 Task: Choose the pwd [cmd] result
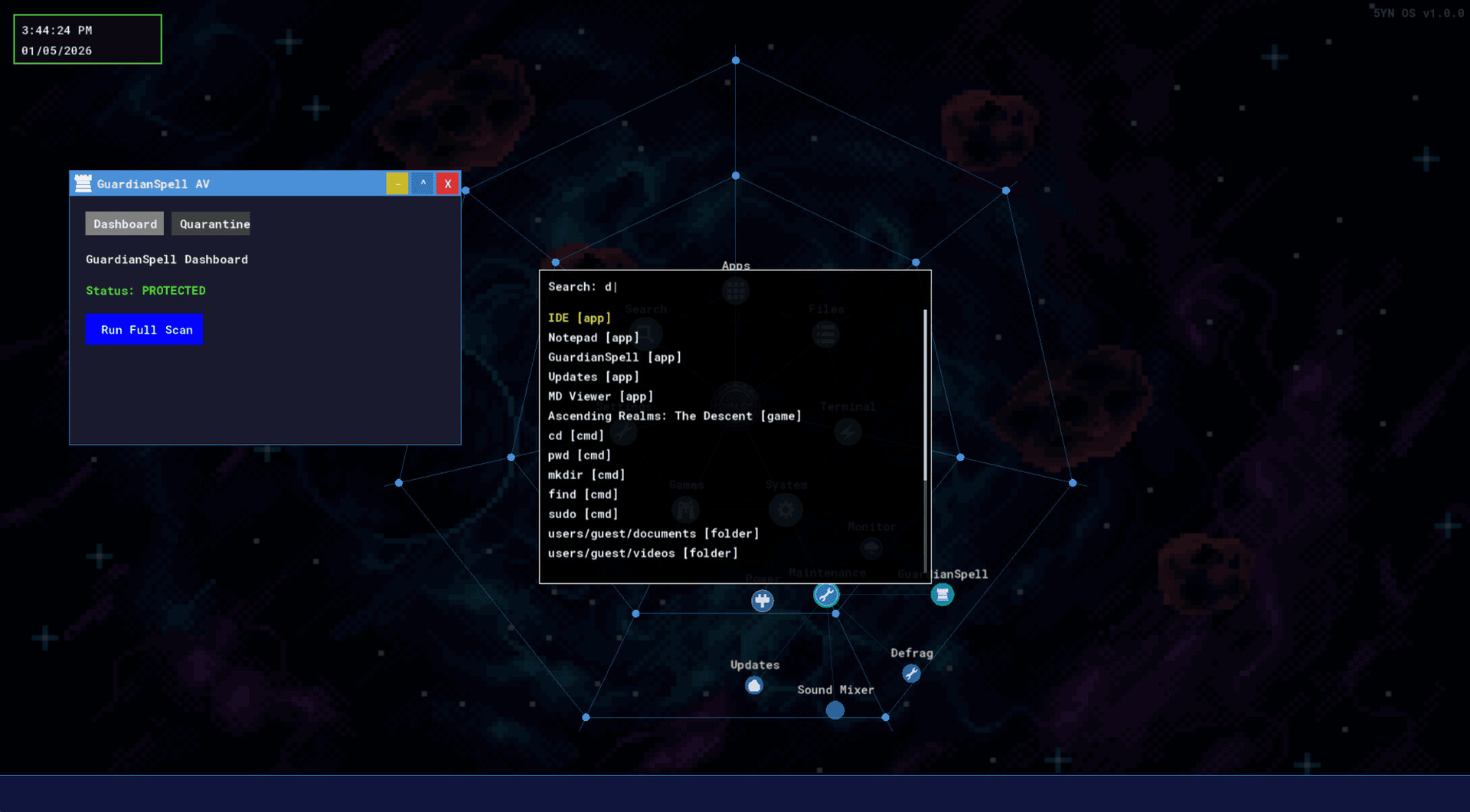coord(580,455)
